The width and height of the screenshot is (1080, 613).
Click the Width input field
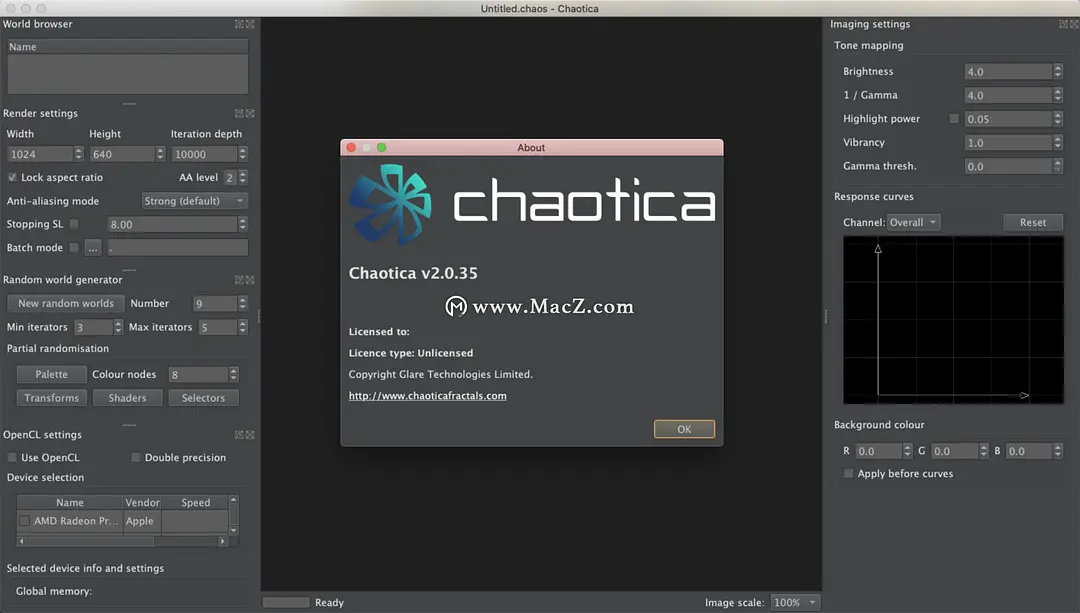[x=41, y=154]
